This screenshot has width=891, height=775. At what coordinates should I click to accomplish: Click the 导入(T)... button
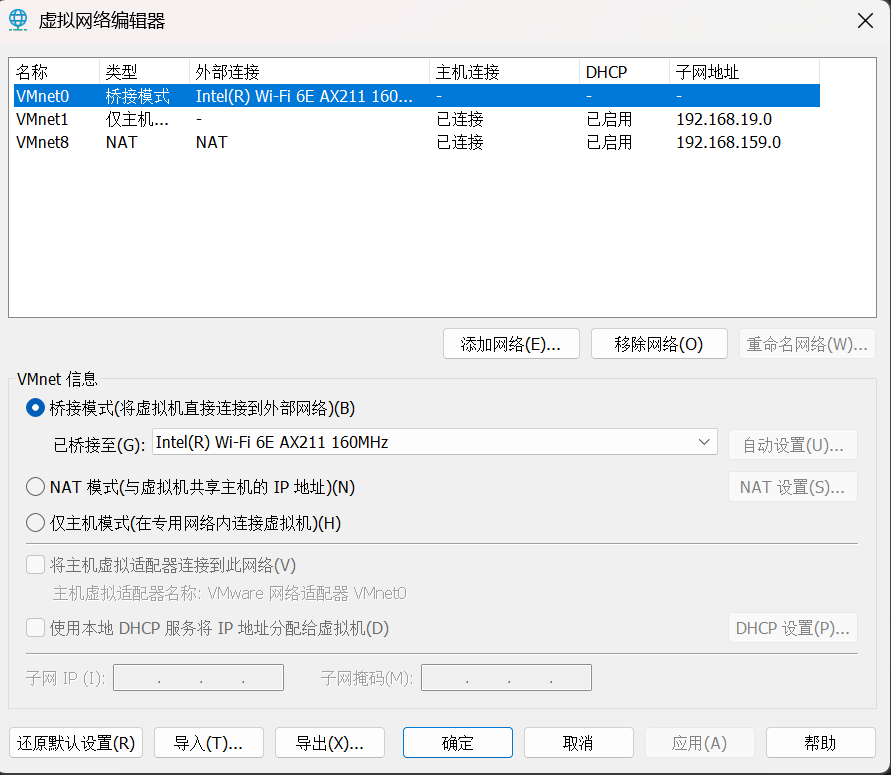click(209, 743)
